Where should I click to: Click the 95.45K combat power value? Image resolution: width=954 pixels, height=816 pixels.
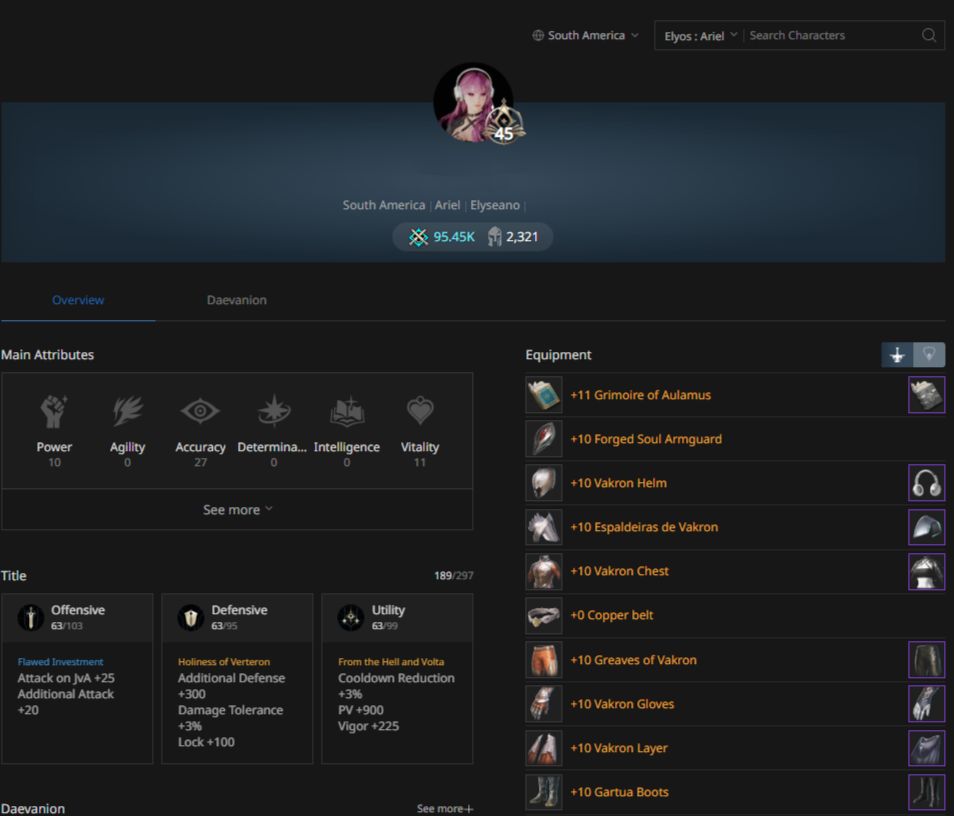[454, 237]
